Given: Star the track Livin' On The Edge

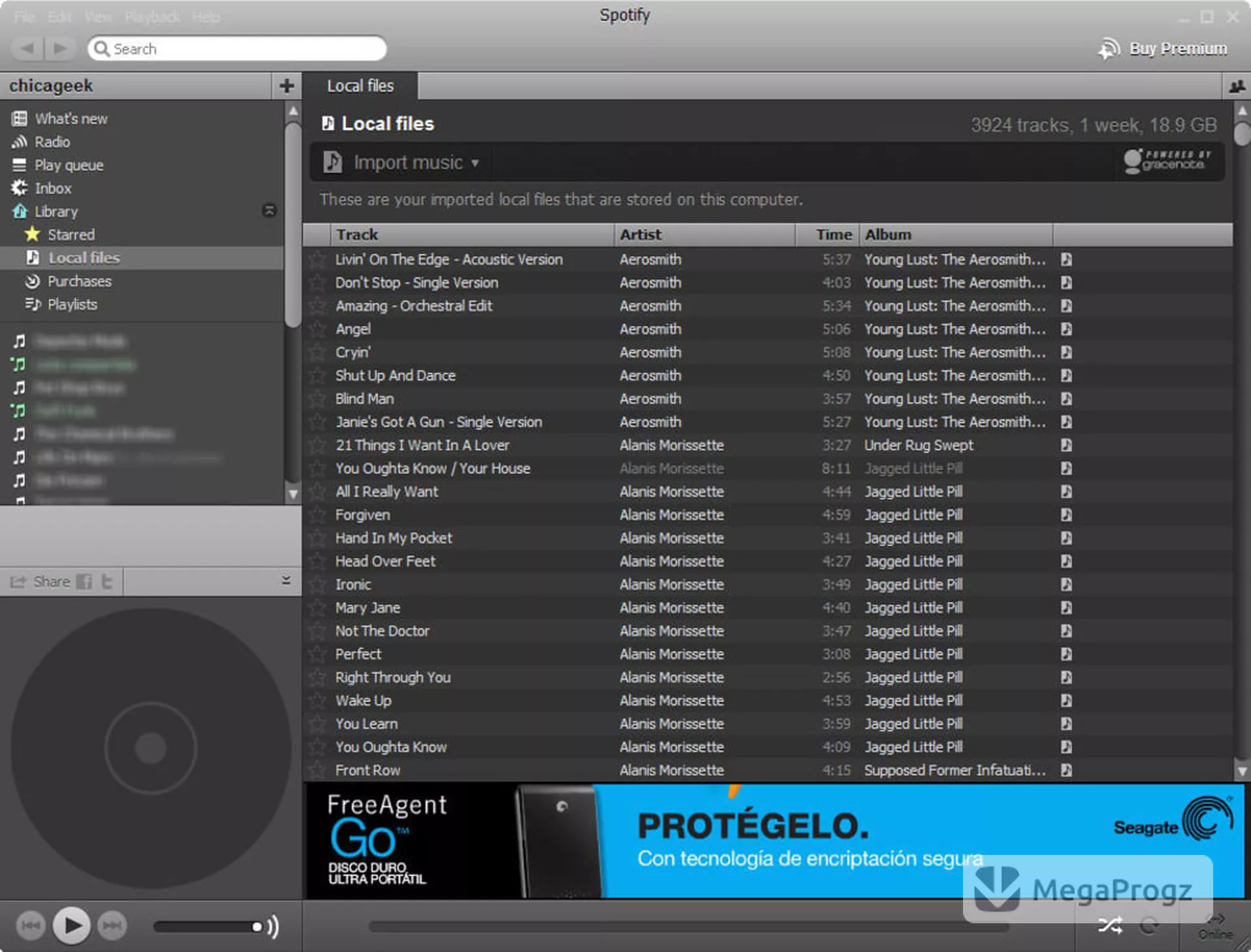Looking at the screenshot, I should pyautogui.click(x=317, y=259).
